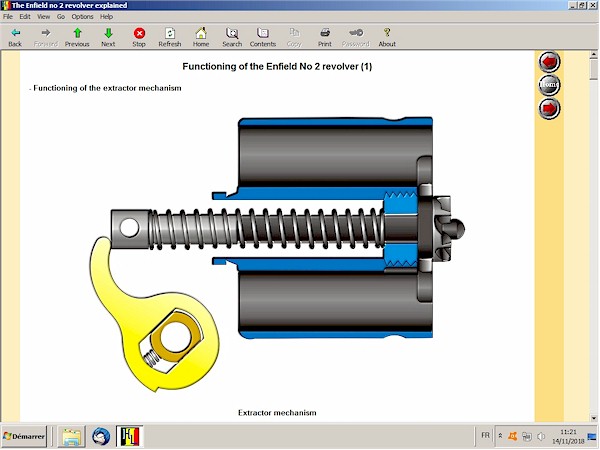The height and width of the screenshot is (450, 600).
Task: Open the View menu
Action: pos(43,16)
